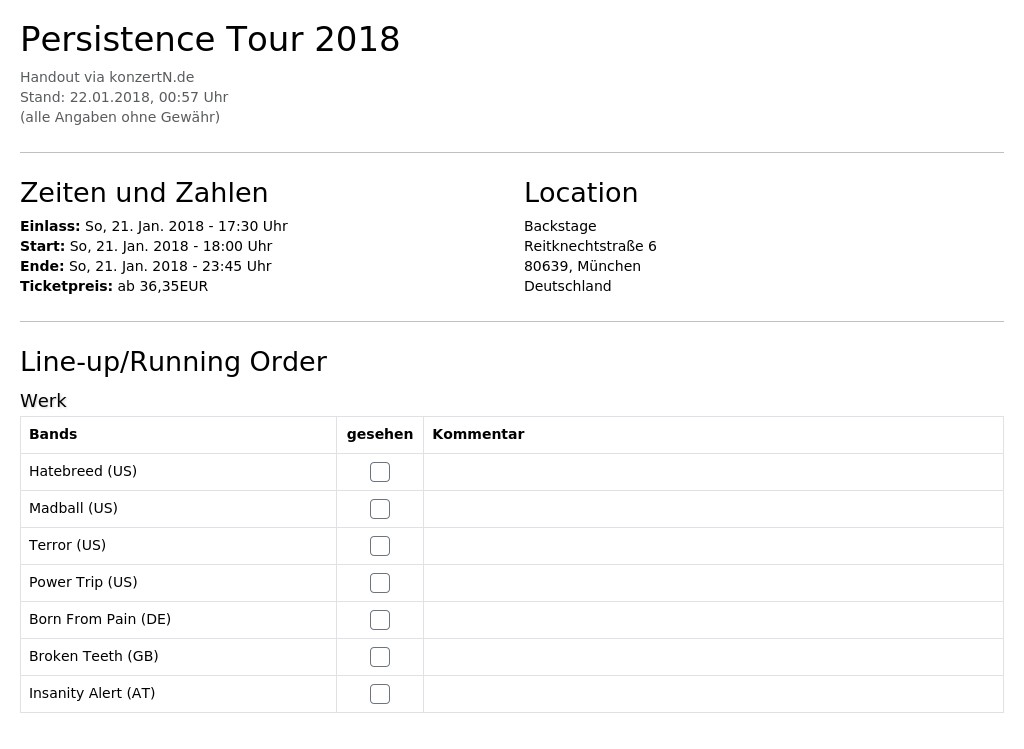1024x749 pixels.
Task: Click the Ticketpreis ab 36,35EUR line
Action: [x=114, y=286]
